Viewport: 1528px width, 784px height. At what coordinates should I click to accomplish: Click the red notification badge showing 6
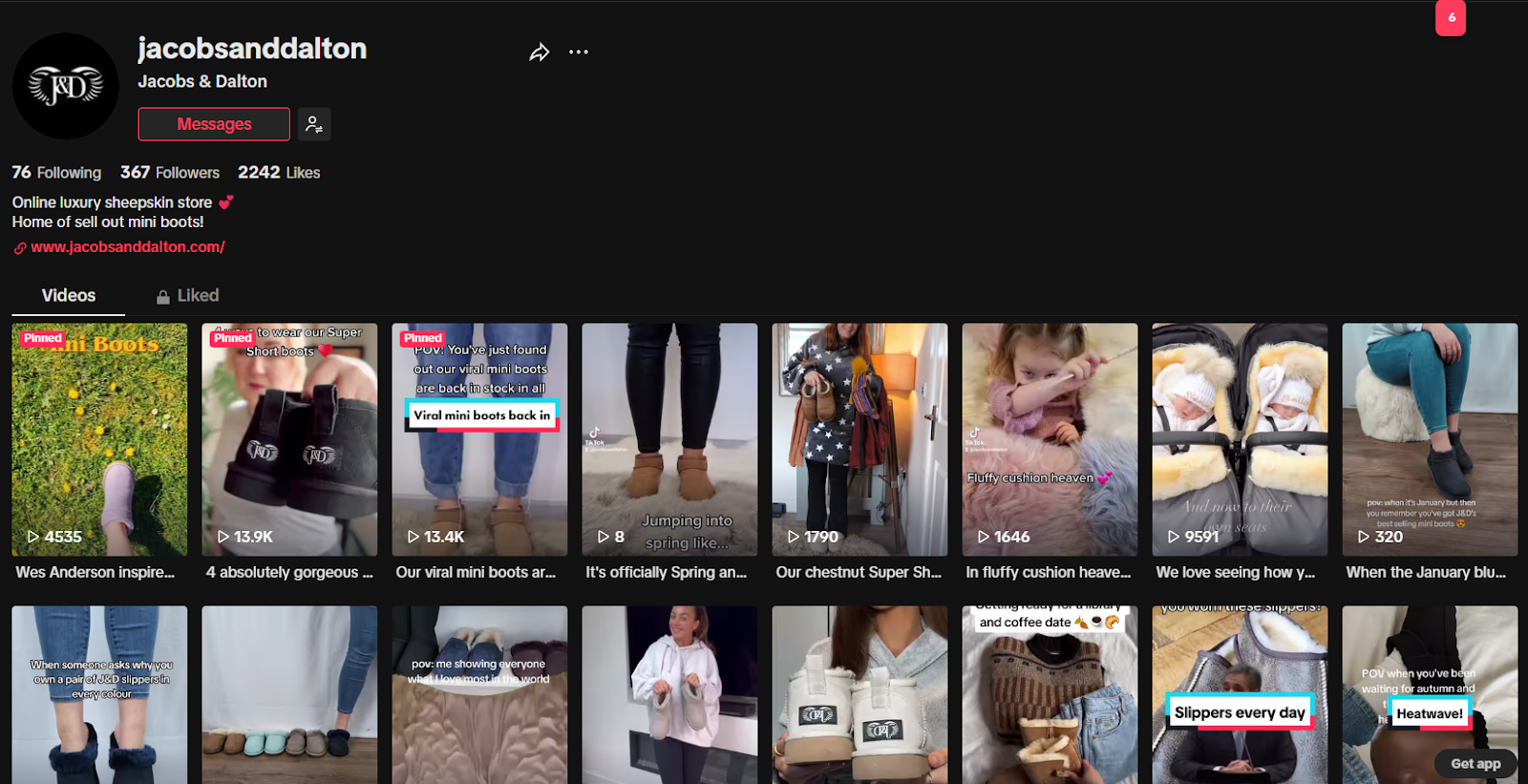(x=1451, y=17)
